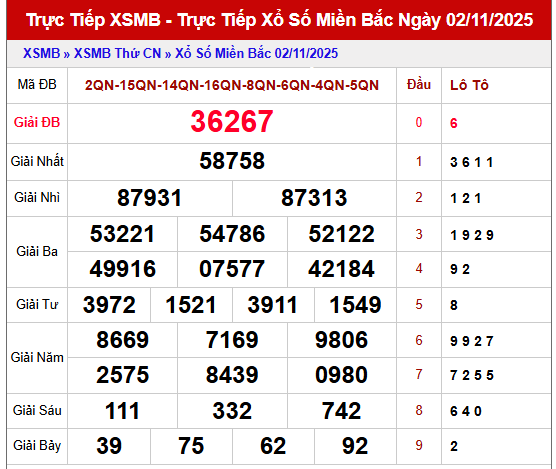Viewport: 556px width, 469px height.
Task: Click the Mã ĐB row label
Action: click(37, 84)
